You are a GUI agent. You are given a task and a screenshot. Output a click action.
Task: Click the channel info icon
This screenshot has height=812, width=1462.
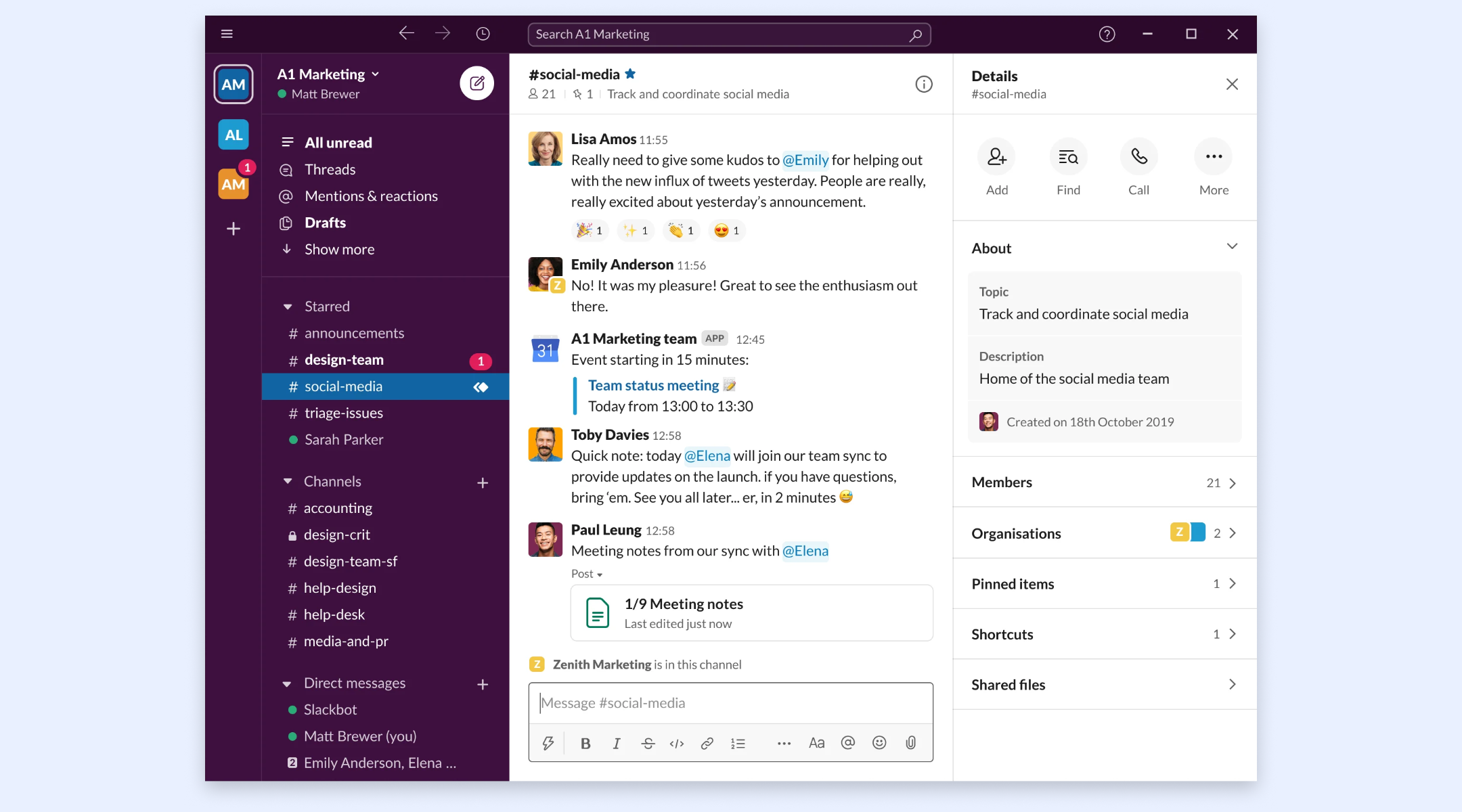click(924, 84)
